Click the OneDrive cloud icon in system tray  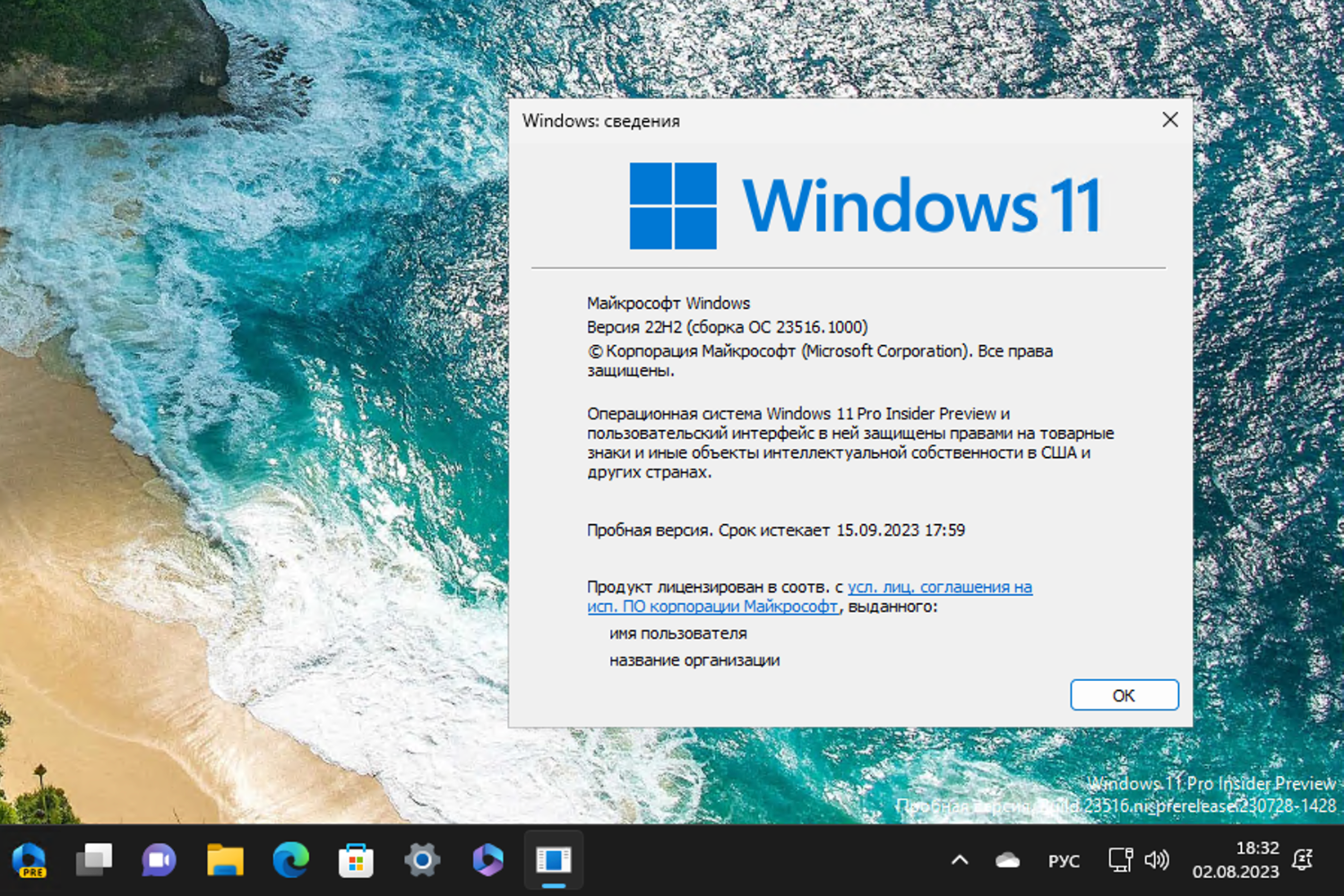tap(1007, 860)
